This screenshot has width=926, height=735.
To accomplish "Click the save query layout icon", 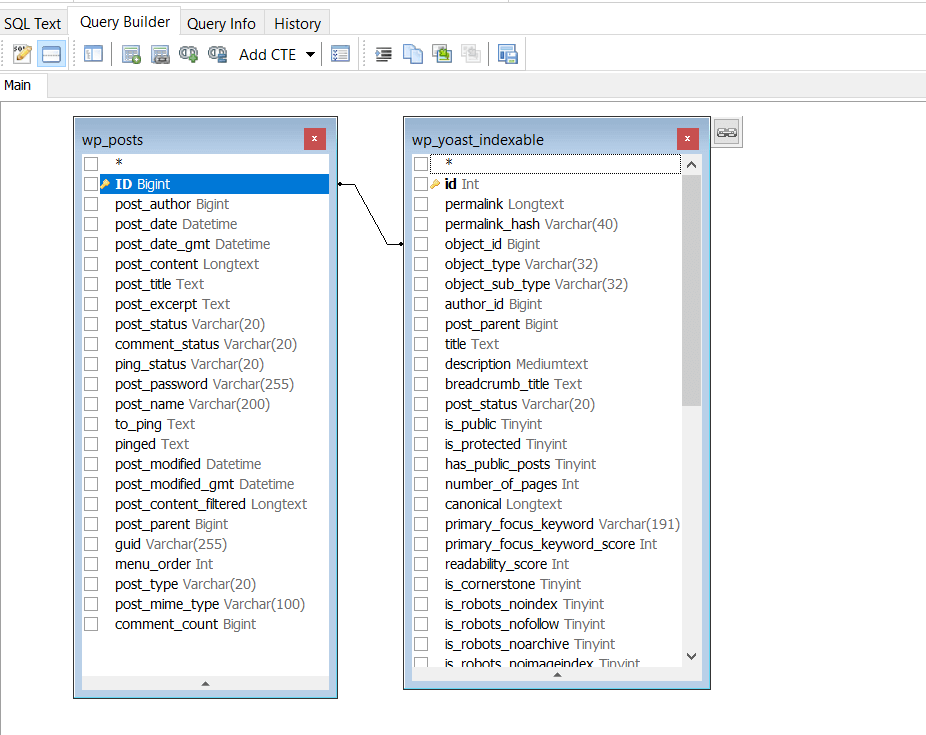I will coord(507,54).
